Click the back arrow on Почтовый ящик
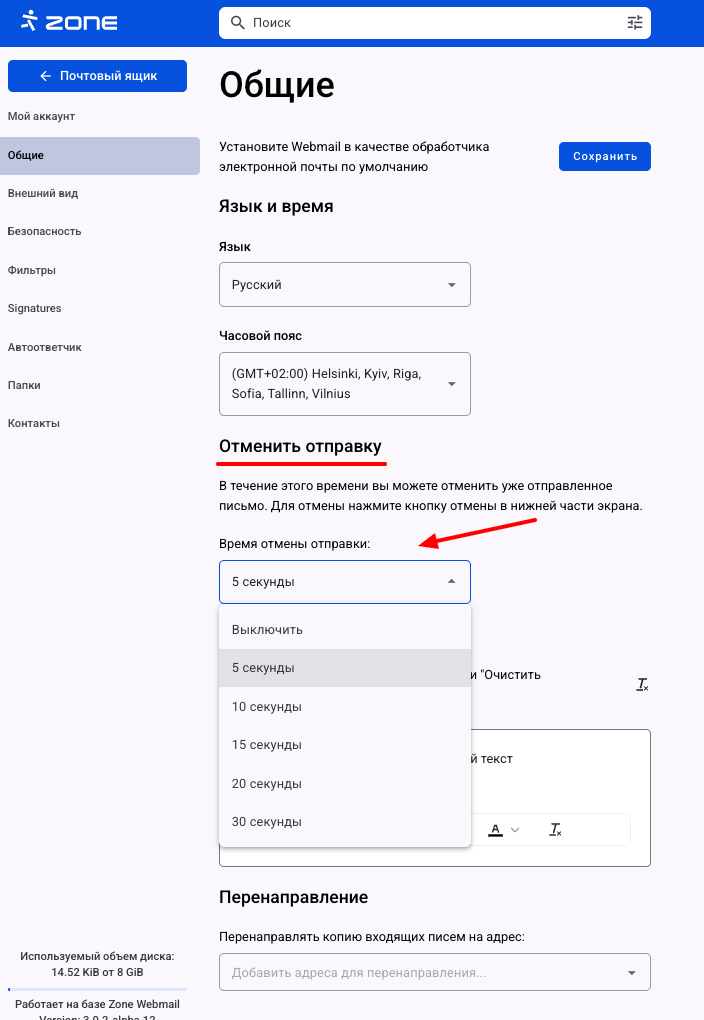This screenshot has width=704, height=1020. (45, 76)
